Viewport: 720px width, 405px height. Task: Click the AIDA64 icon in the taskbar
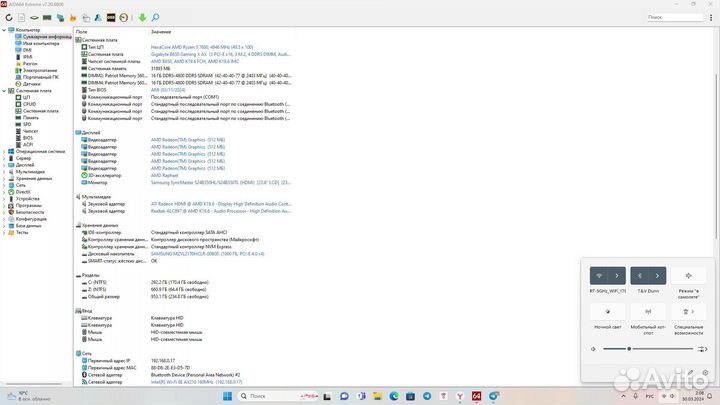(x=477, y=396)
